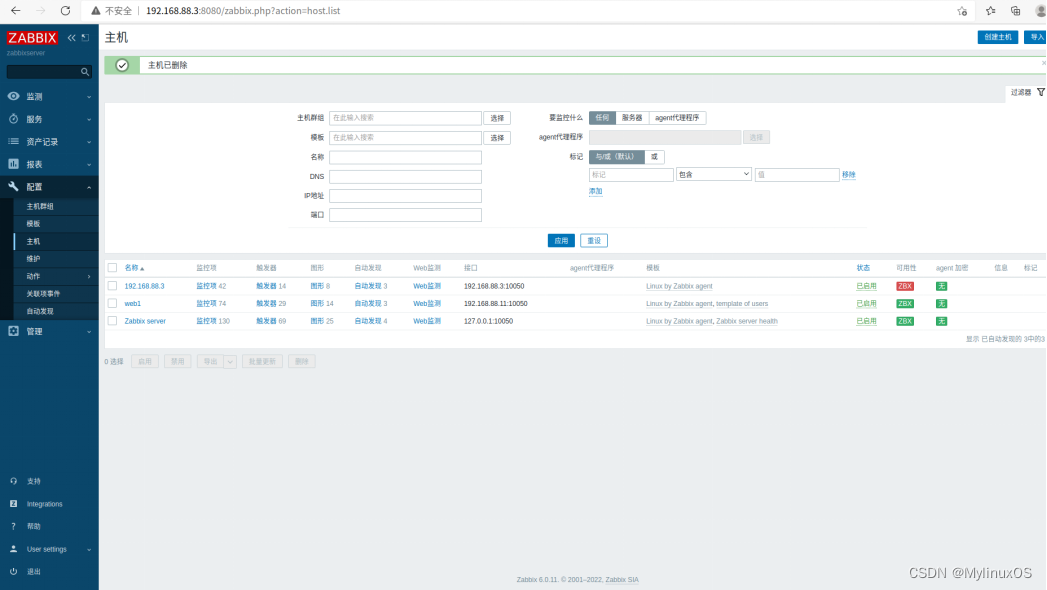Expand the 资产记录 menu section
This screenshot has width=1047, height=590.
[89, 142]
